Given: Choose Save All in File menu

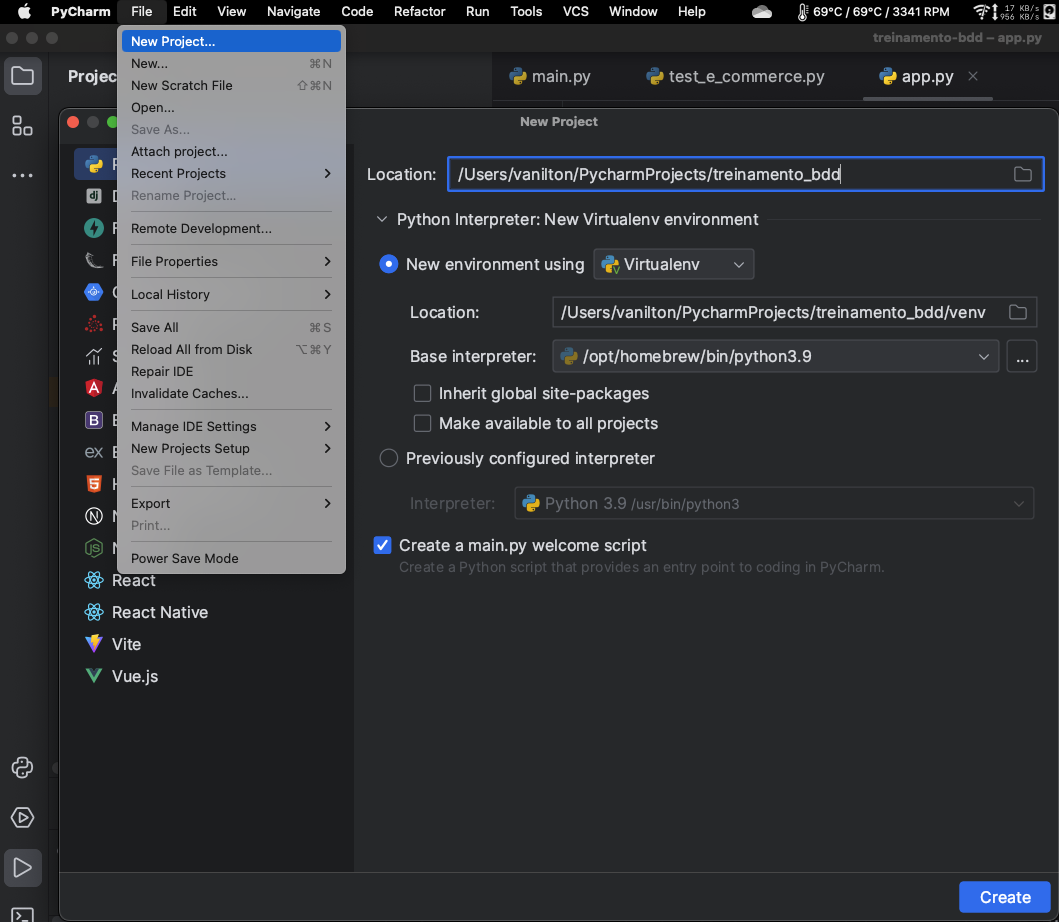Looking at the screenshot, I should [231, 328].
